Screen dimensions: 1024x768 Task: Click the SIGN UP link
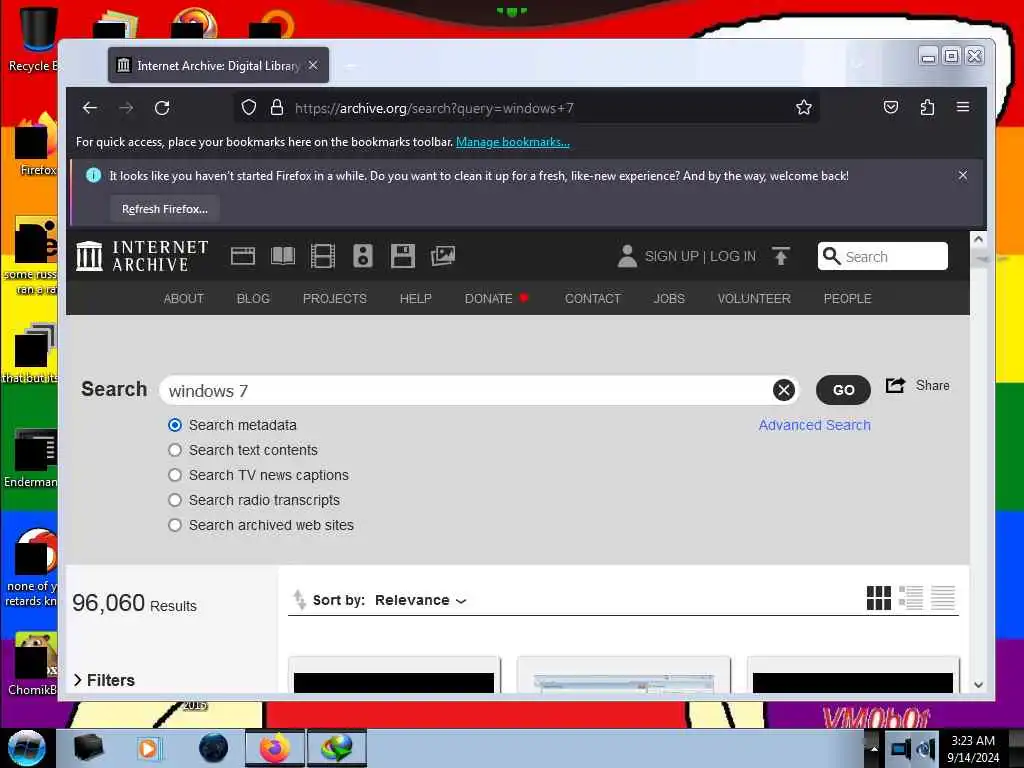pyautogui.click(x=671, y=256)
